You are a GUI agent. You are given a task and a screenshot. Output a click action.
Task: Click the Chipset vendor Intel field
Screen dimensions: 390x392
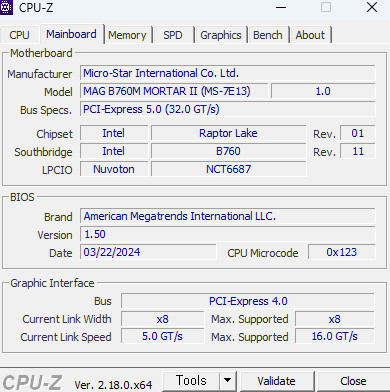click(x=114, y=133)
